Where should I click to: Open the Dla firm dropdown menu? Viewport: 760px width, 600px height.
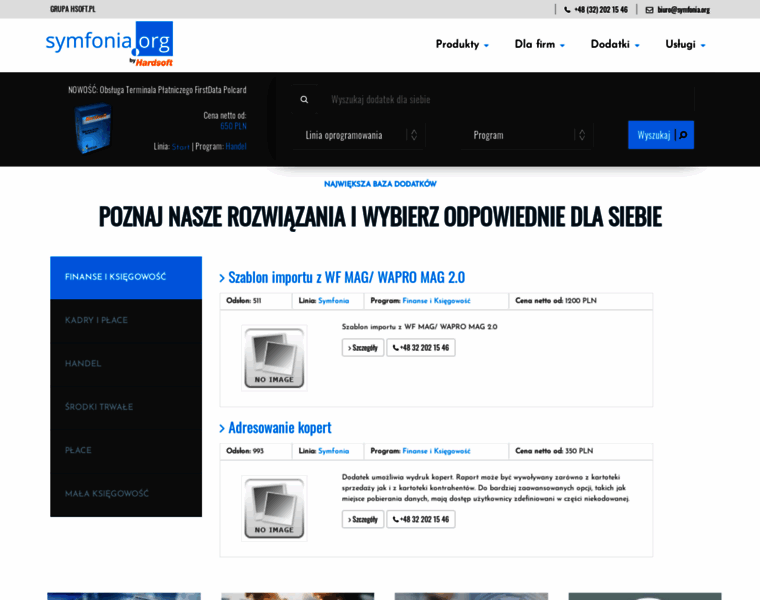click(539, 45)
